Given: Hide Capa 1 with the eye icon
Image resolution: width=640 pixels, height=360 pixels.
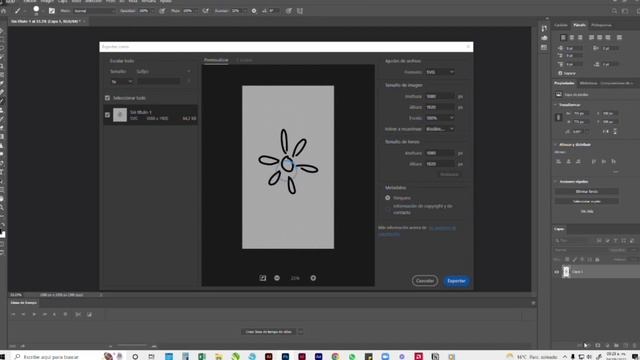Looking at the screenshot, I should pyautogui.click(x=556, y=272).
